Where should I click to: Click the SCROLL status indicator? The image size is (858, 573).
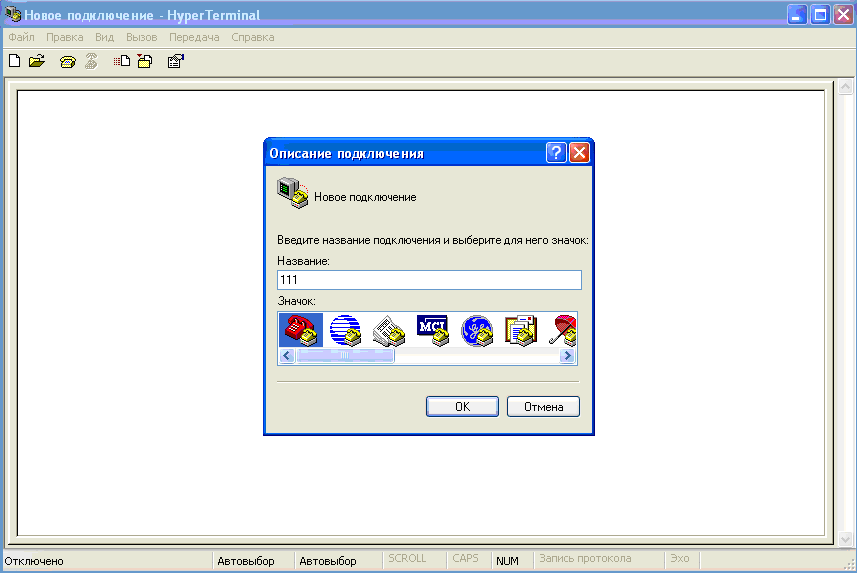(x=407, y=558)
